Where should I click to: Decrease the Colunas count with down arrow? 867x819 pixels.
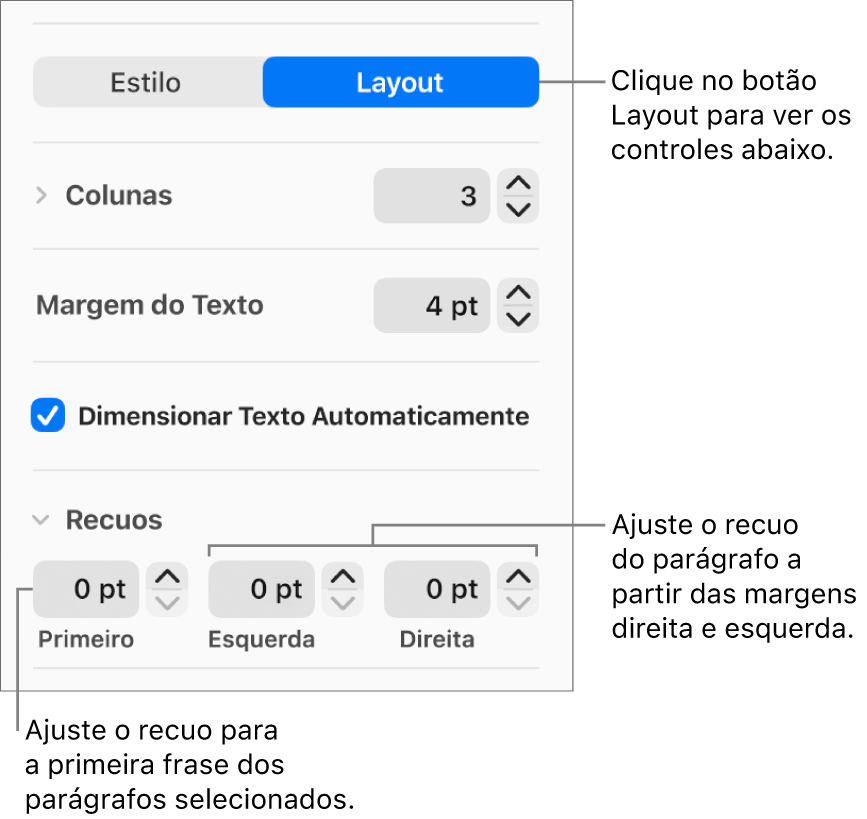pos(518,210)
